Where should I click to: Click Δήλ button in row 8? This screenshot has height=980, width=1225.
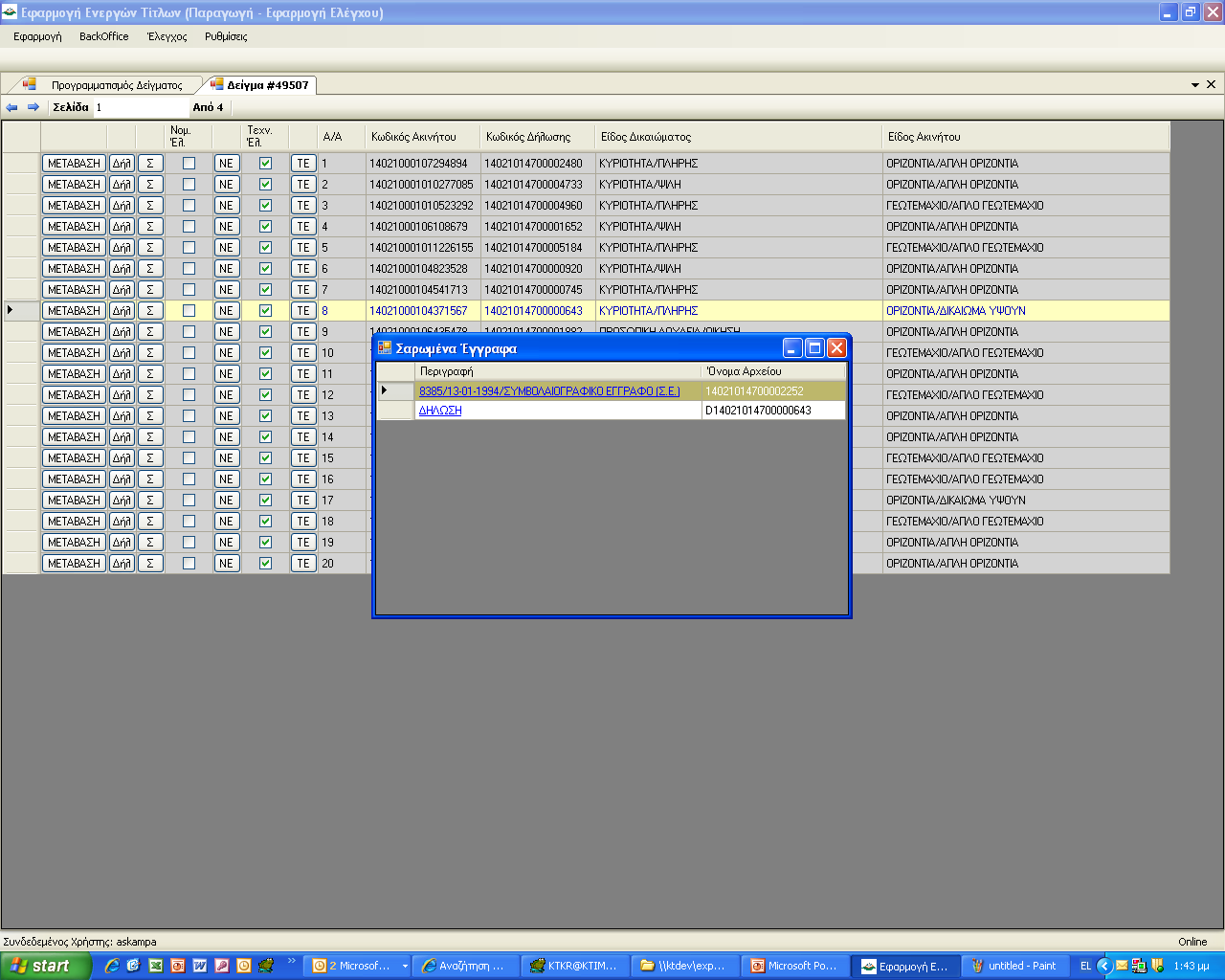click(122, 311)
